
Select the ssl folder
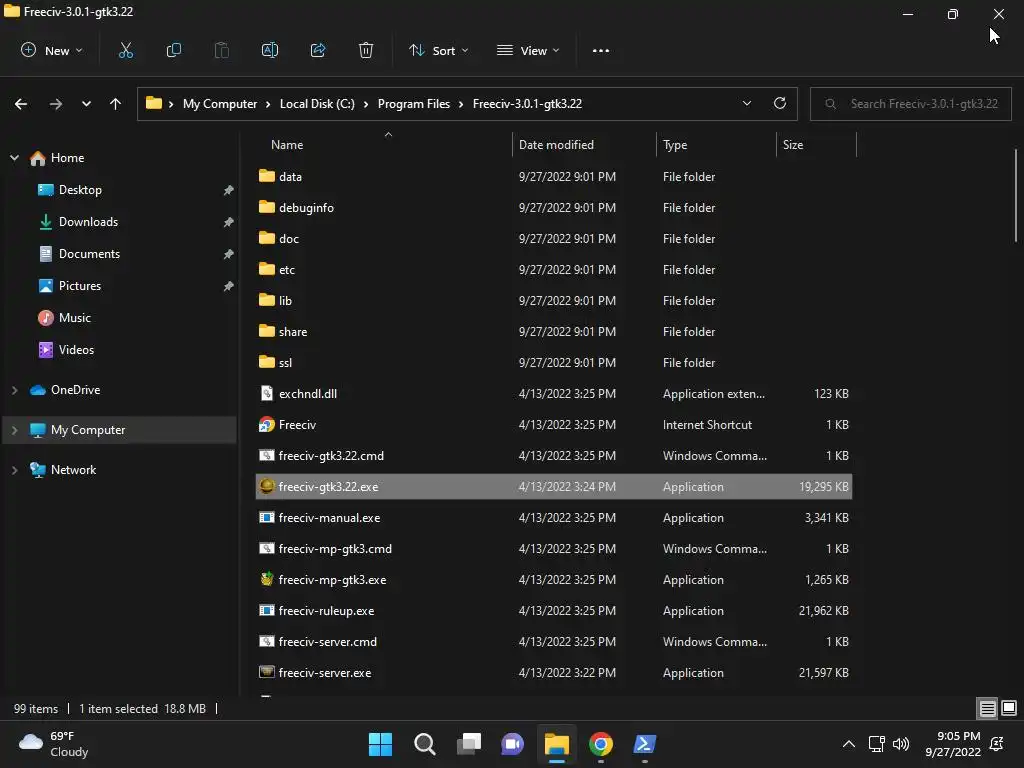point(554,362)
